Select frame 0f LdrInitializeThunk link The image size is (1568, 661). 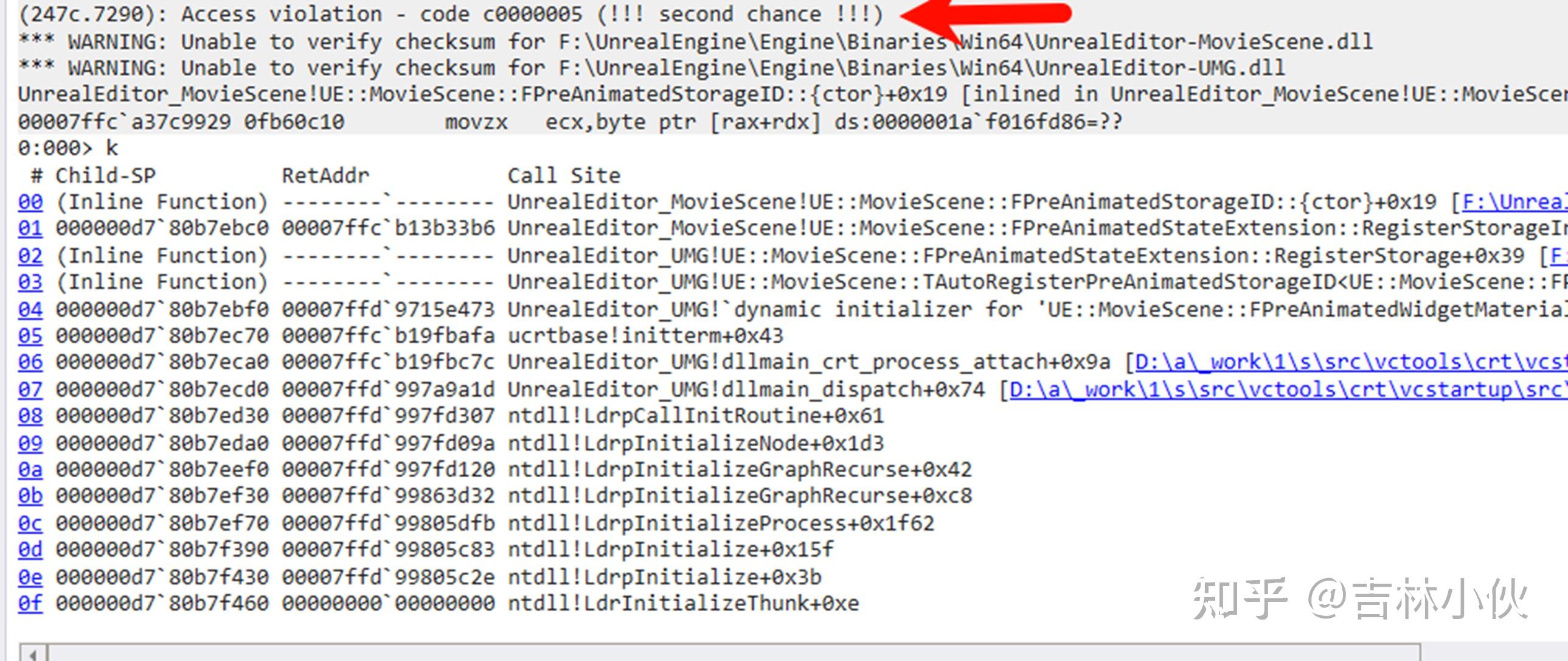tap(30, 604)
